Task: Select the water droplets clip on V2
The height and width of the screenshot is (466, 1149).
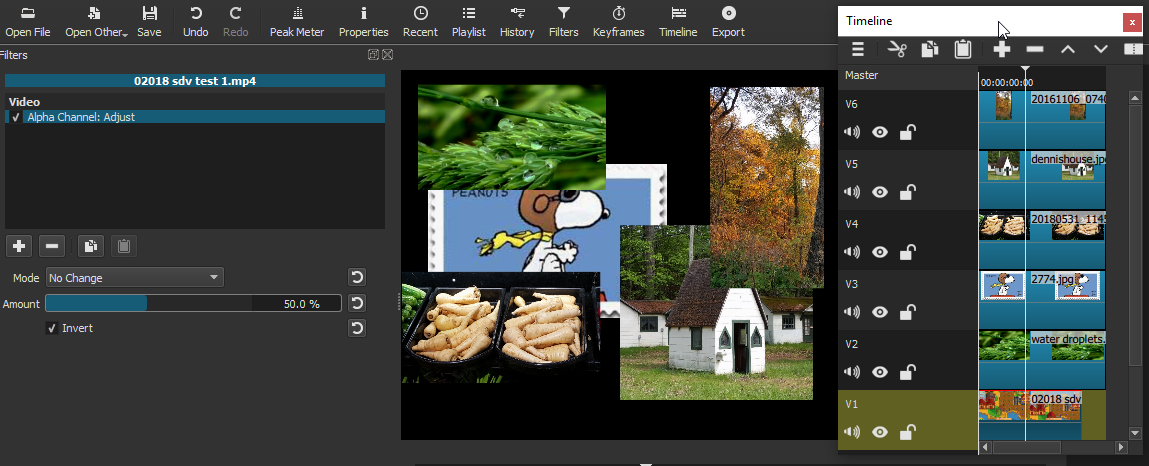Action: coord(1042,359)
